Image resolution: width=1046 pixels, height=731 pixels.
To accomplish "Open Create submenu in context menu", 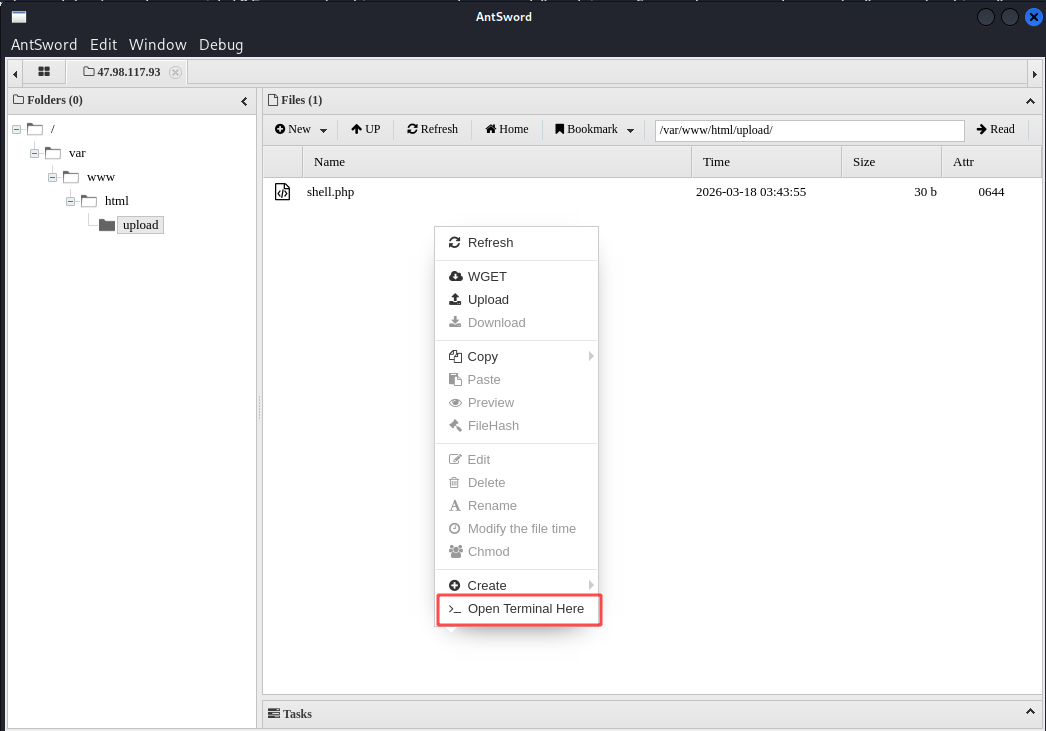I will pyautogui.click(x=516, y=586).
